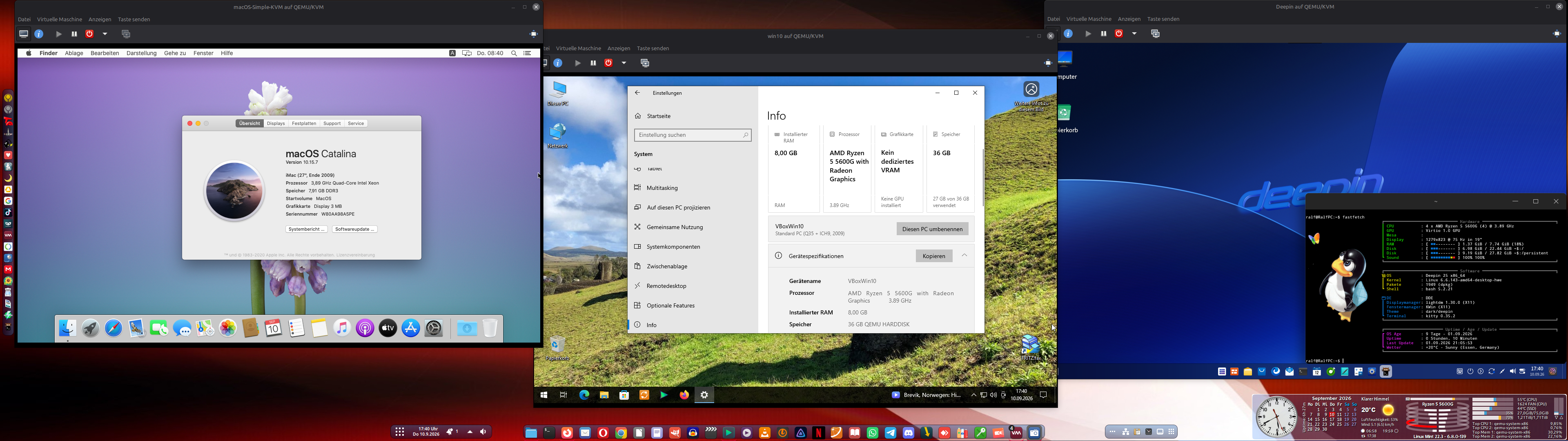This screenshot has width=1568, height=441.
Task: Show graphical console in the macOS VM window
Action: [x=24, y=34]
